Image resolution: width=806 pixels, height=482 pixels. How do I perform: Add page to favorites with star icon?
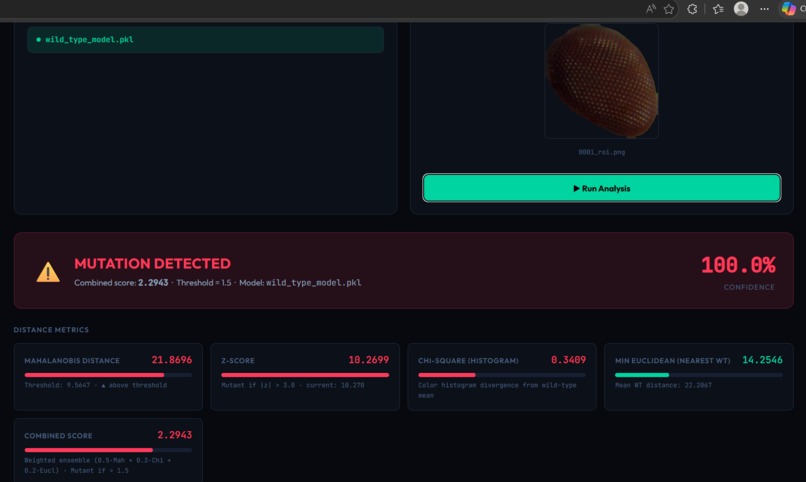tap(669, 9)
